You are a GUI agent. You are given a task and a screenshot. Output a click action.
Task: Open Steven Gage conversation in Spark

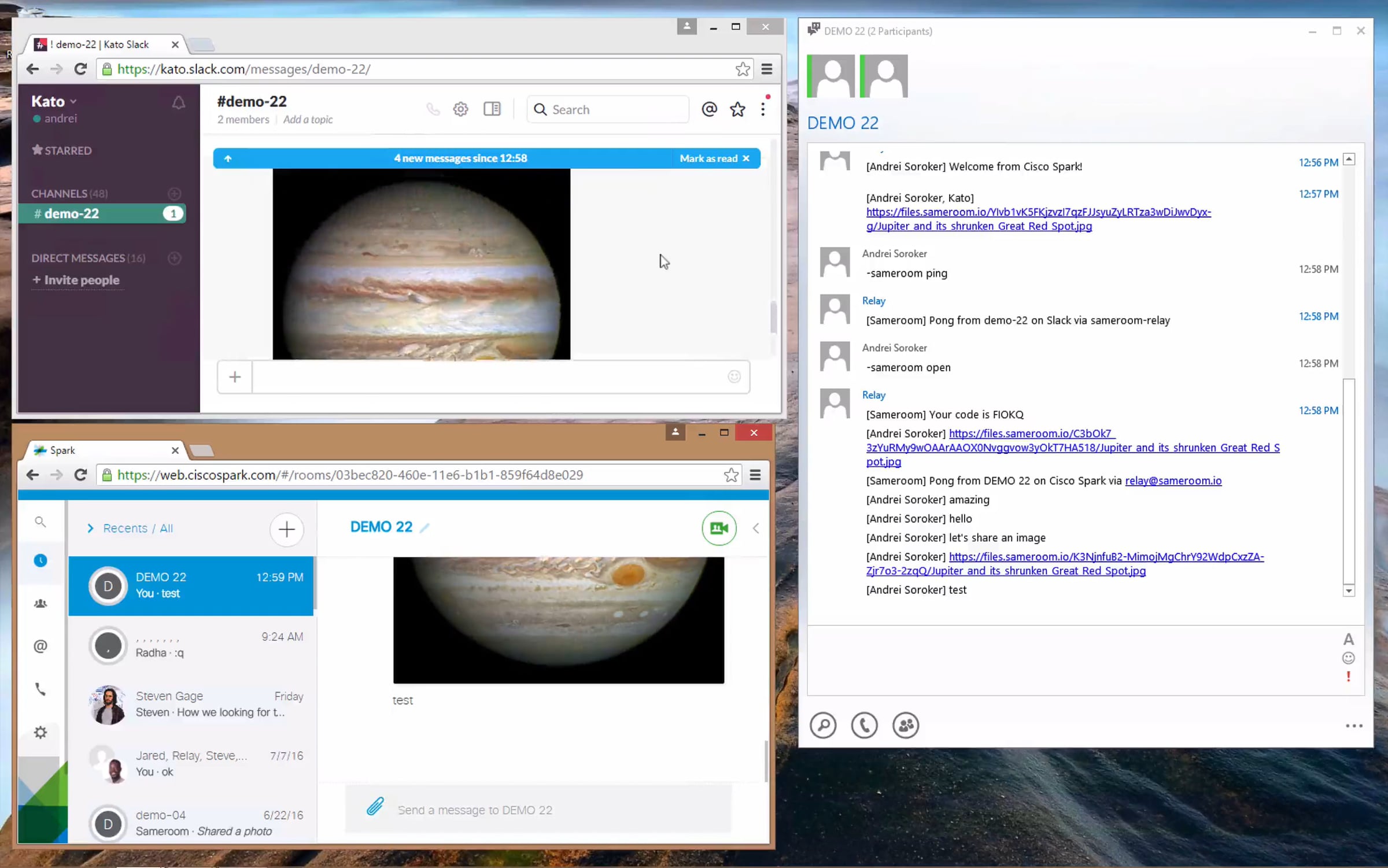(x=191, y=705)
